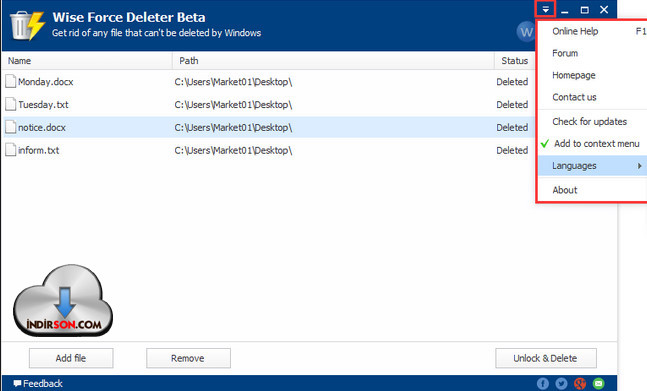Click the Tuesday.txt file icon

(11, 104)
